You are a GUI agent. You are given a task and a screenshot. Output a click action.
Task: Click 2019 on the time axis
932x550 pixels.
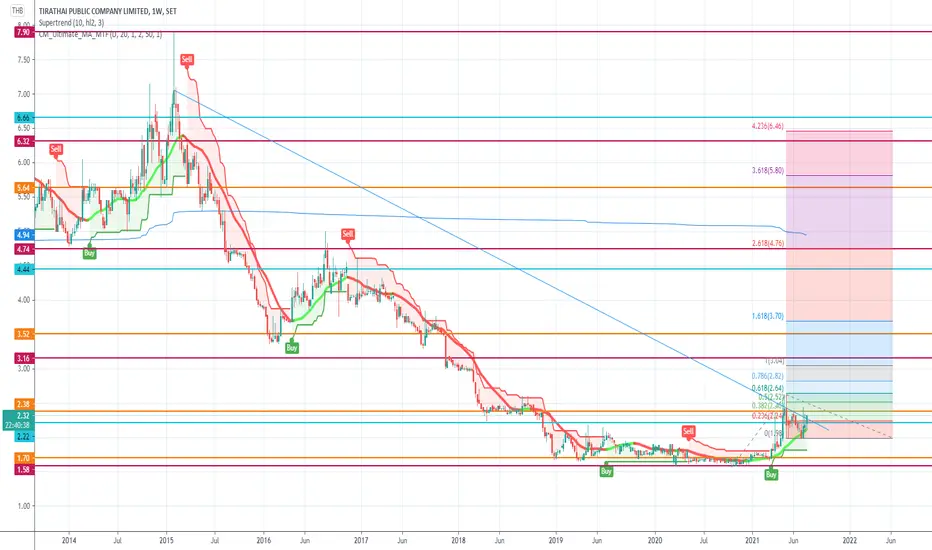tap(556, 540)
